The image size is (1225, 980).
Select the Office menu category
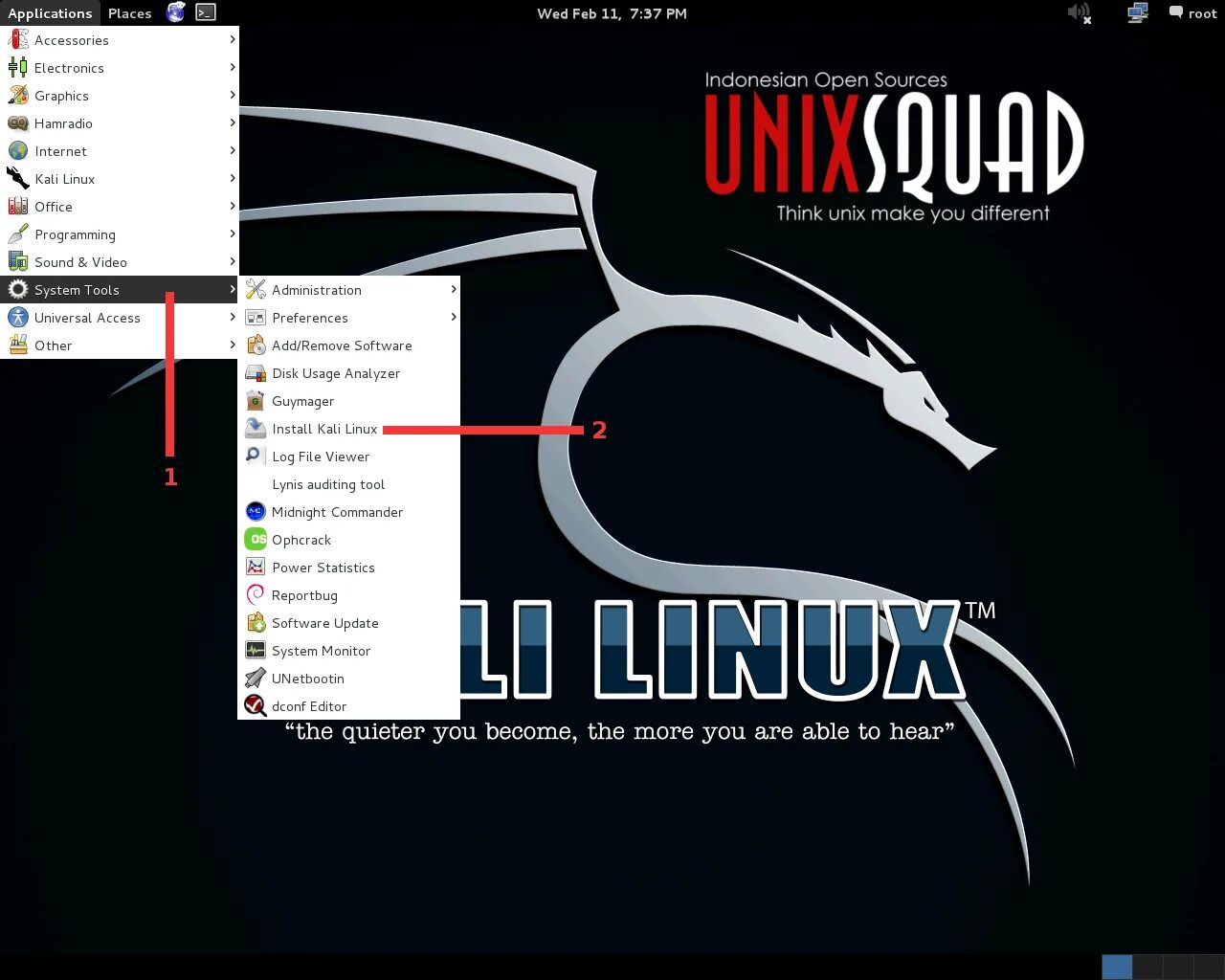pos(120,207)
